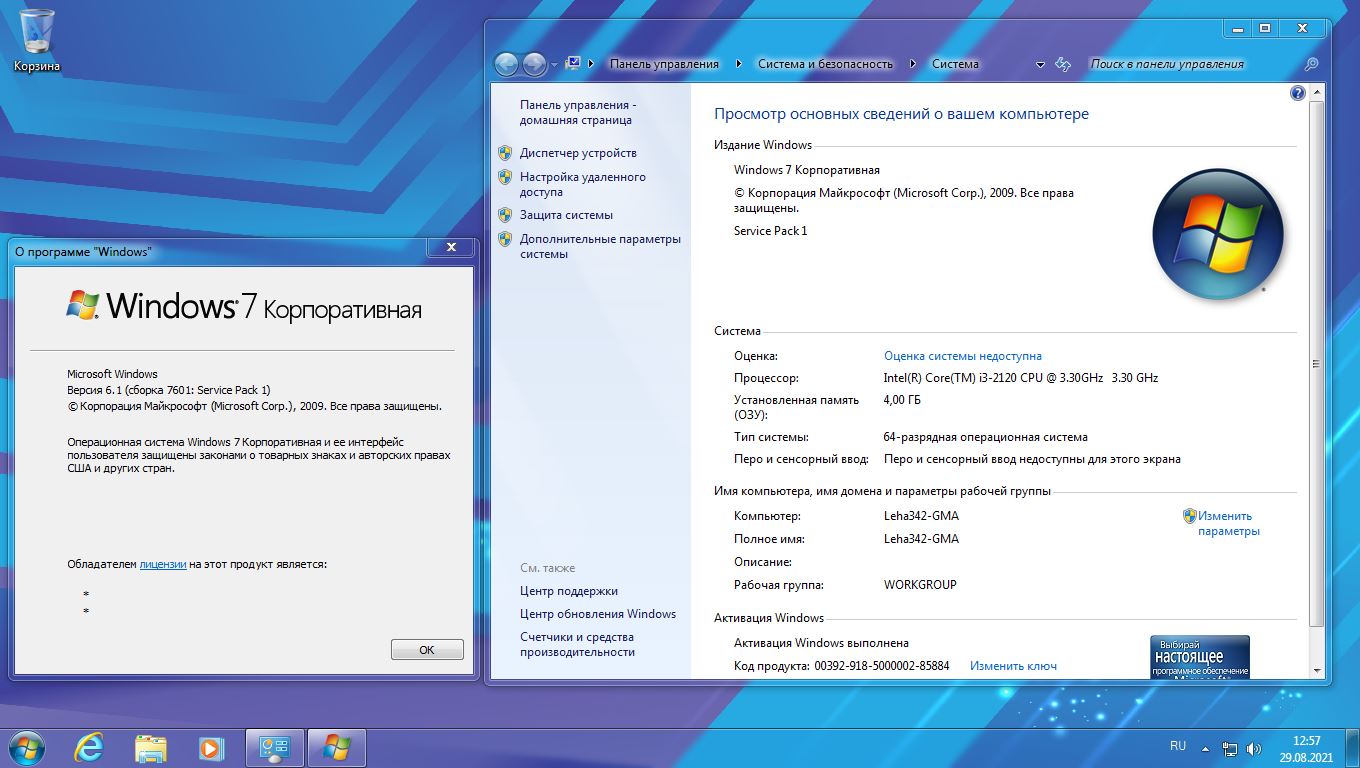Open Windows Explorer from the taskbar

pos(151,748)
